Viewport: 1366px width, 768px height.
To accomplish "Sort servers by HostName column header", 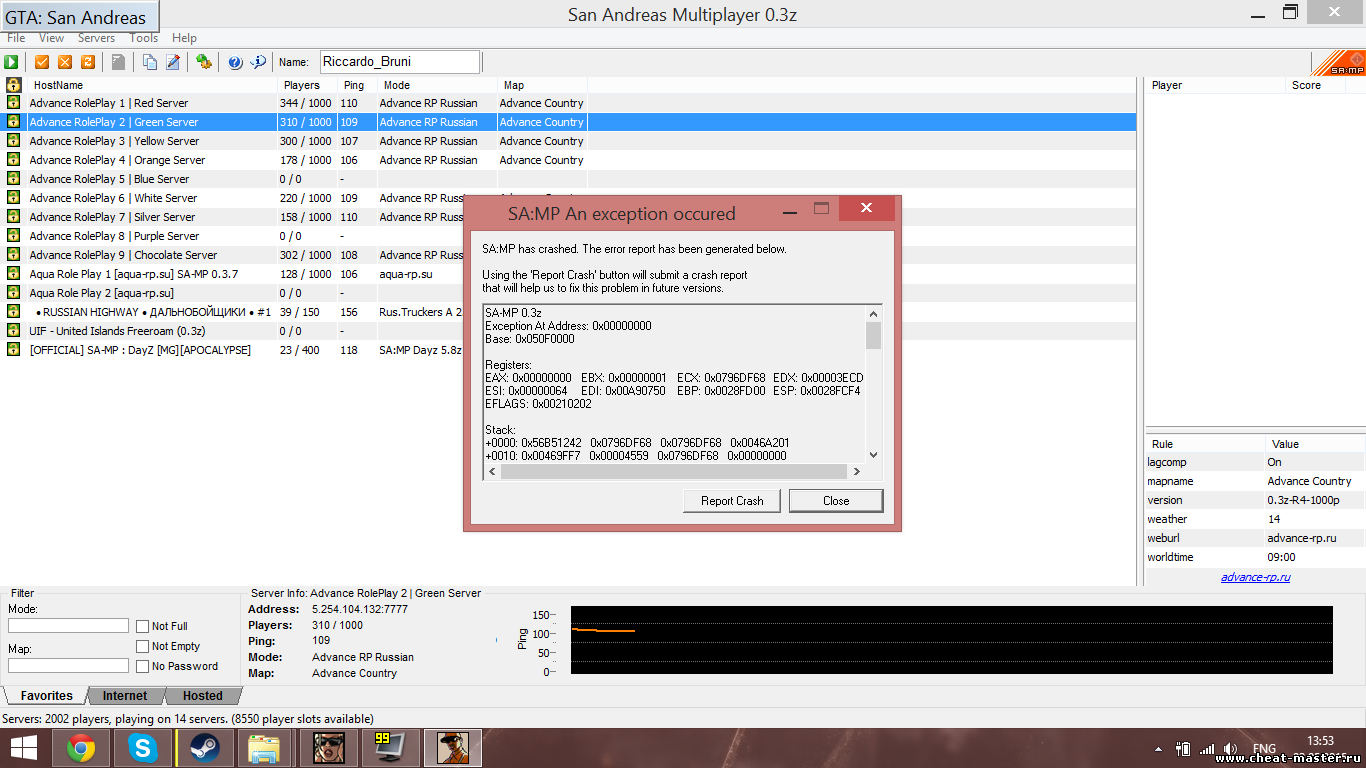I will [152, 85].
